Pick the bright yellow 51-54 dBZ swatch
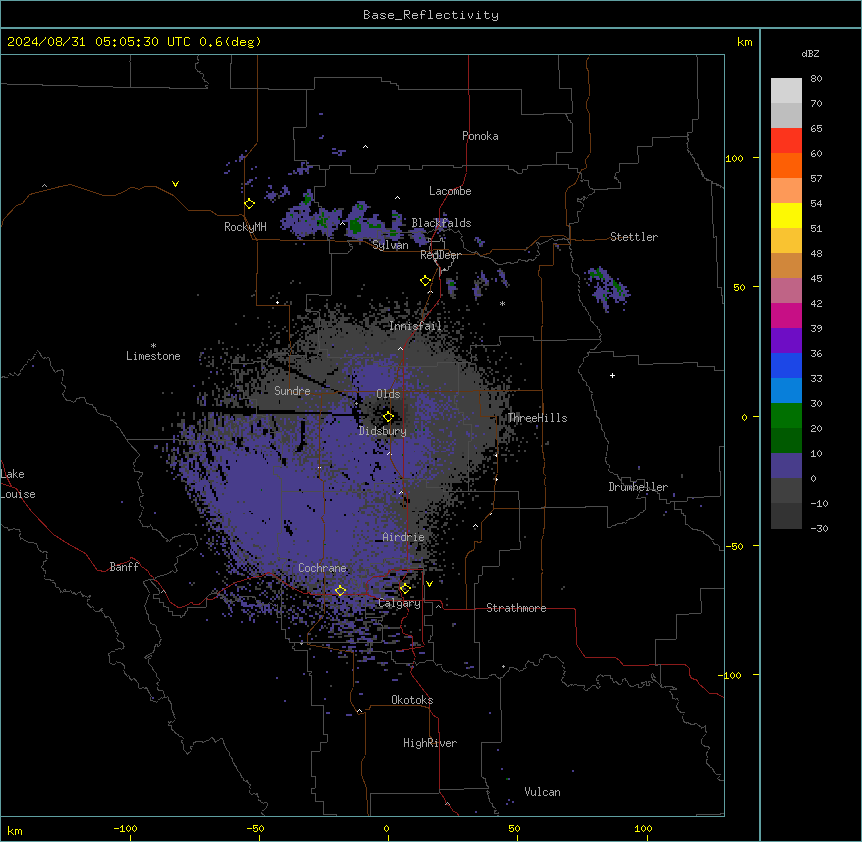This screenshot has width=862, height=842. (786, 215)
